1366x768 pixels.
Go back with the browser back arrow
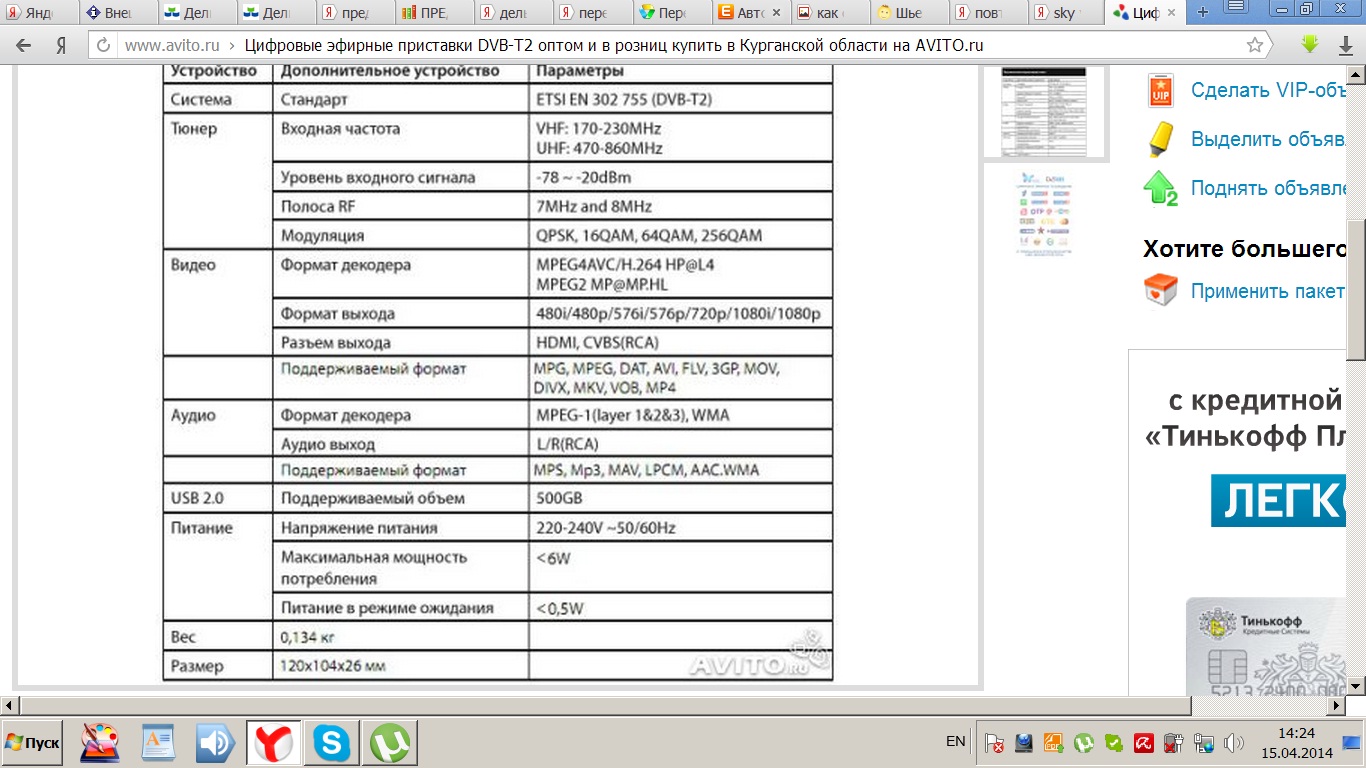pyautogui.click(x=24, y=46)
